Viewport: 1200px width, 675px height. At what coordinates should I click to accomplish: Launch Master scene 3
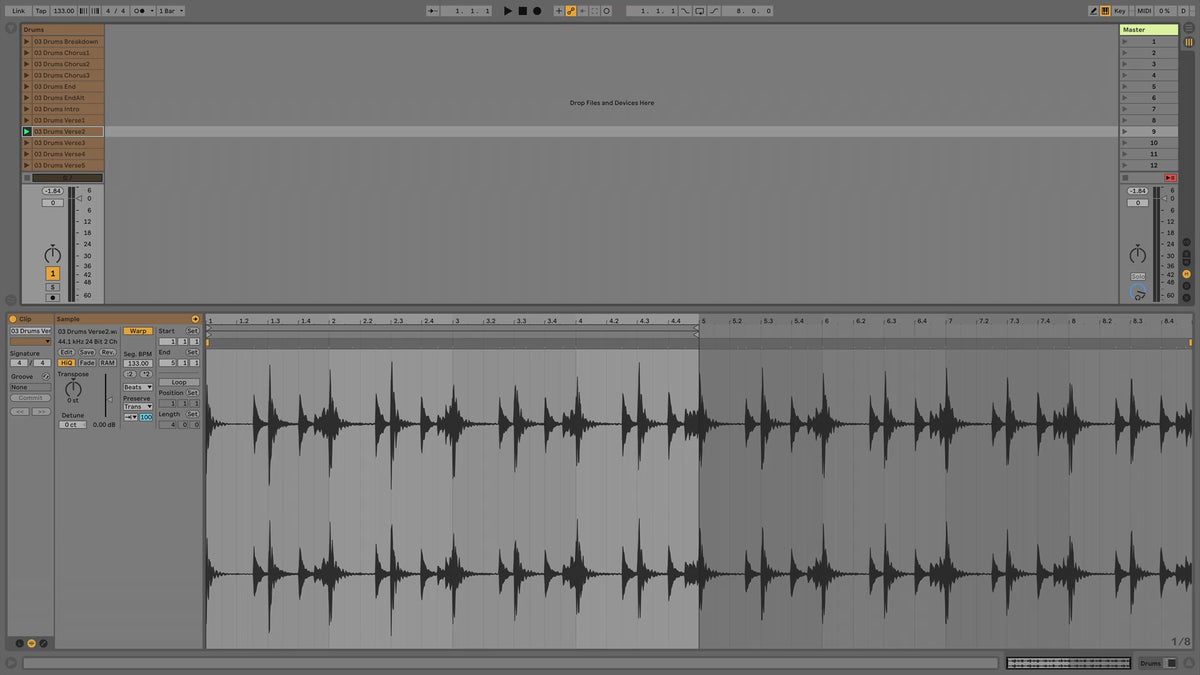(x=1125, y=64)
